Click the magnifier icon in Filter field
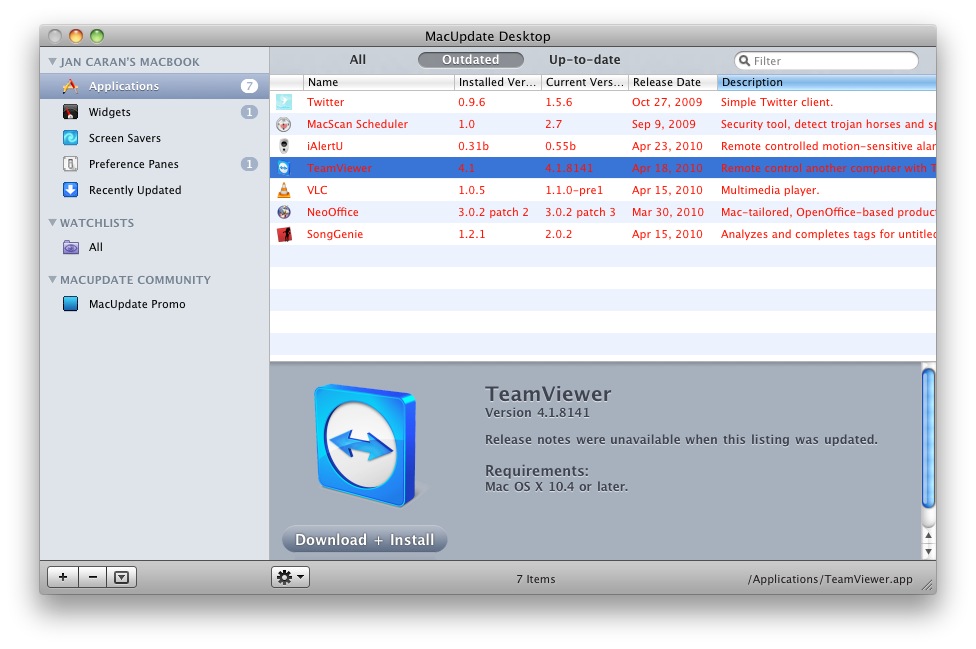 [744, 61]
